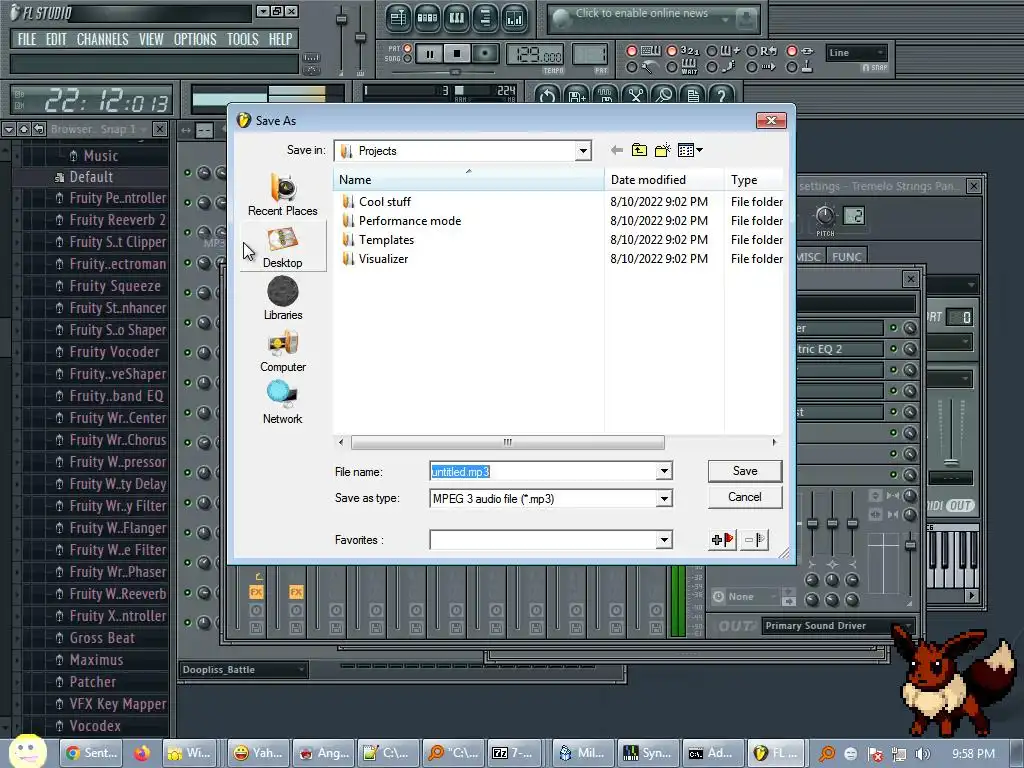Open the Favorites dropdown list
Image resolution: width=1024 pixels, height=768 pixels.
[x=664, y=540]
